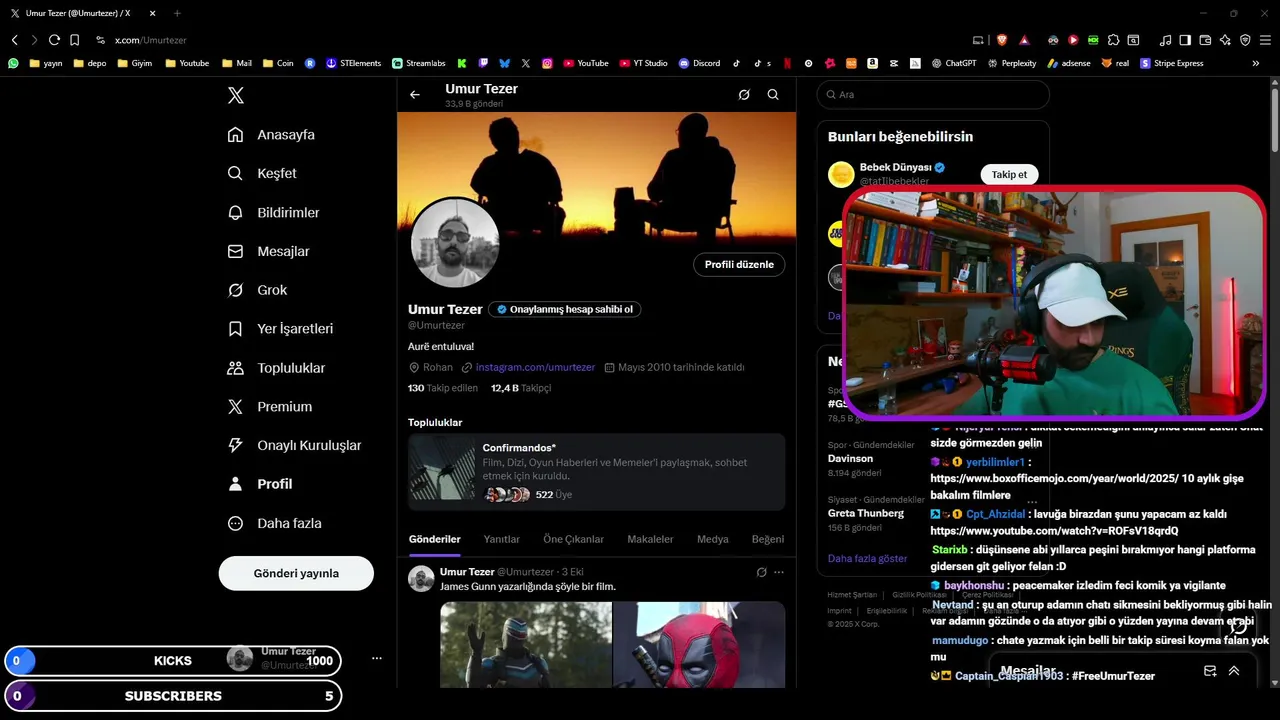Open Yer İşaretleri bookmarks icon
1280x720 pixels.
click(235, 328)
